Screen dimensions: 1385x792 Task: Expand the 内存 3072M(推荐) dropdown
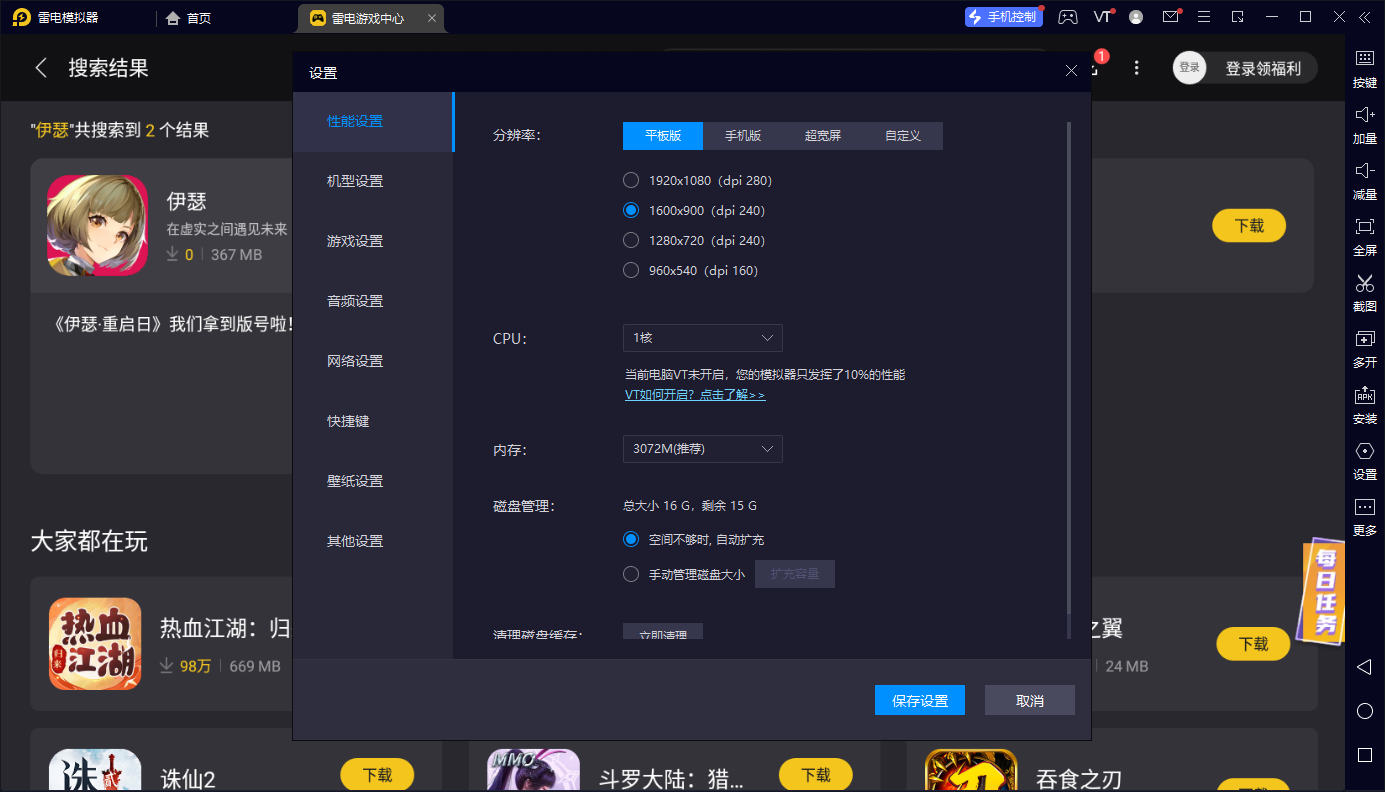point(703,449)
